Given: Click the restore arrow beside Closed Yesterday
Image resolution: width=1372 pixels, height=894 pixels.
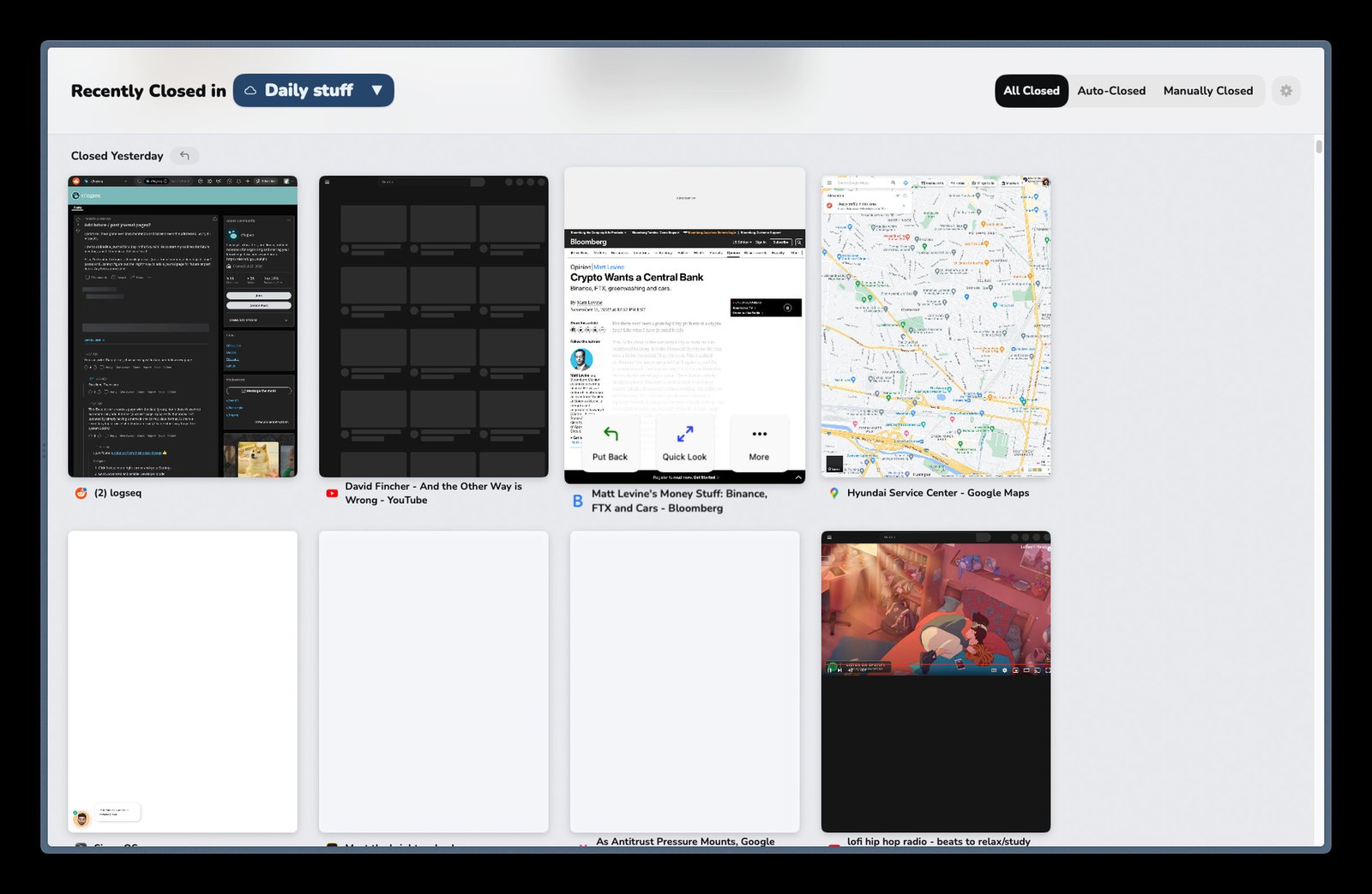Looking at the screenshot, I should [184, 156].
